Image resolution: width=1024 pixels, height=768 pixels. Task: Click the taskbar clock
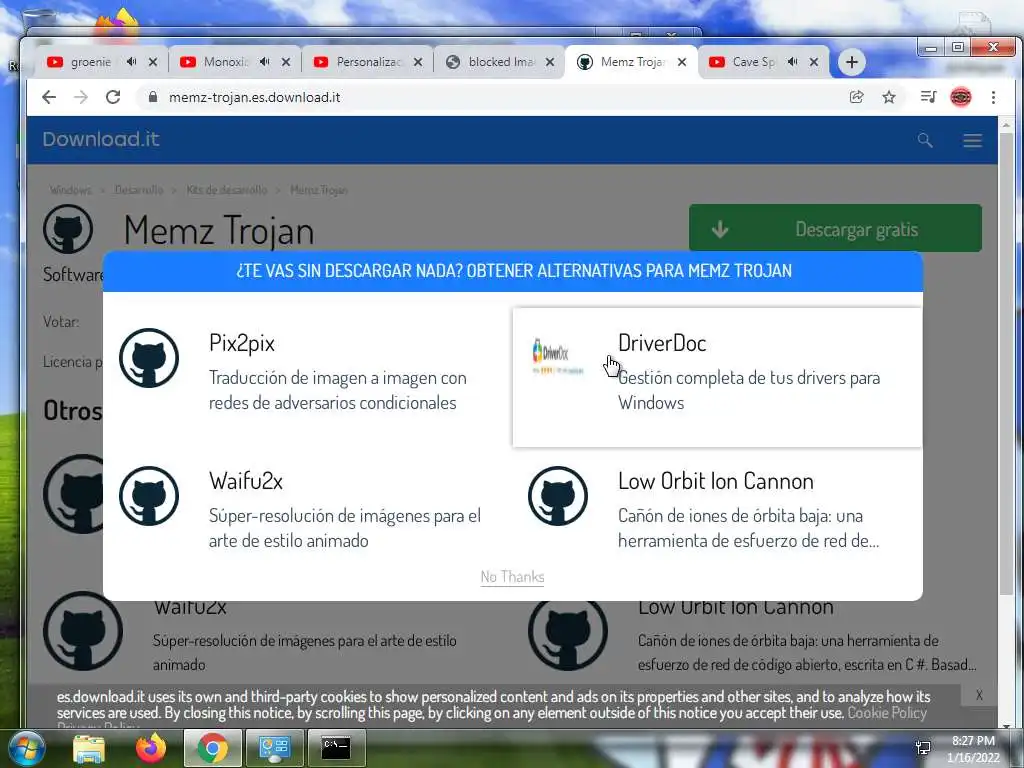point(972,749)
